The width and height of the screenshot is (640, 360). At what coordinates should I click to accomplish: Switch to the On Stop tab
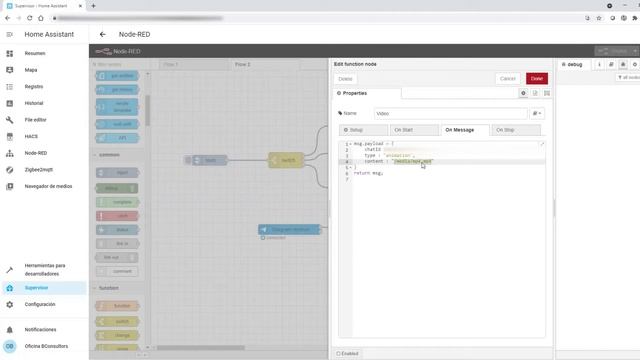[516, 130]
